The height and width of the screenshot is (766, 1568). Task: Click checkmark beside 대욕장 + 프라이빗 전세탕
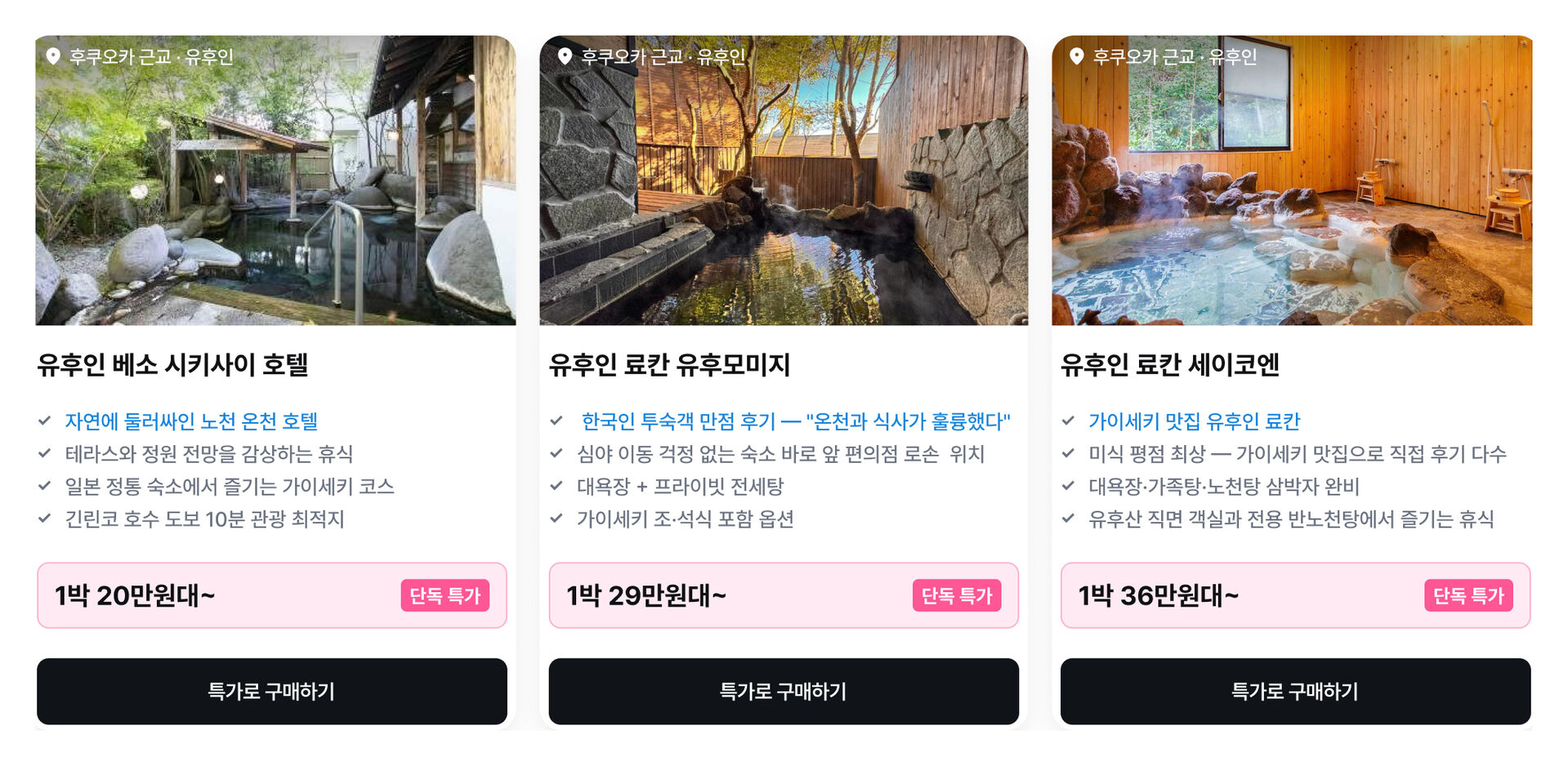click(x=556, y=486)
